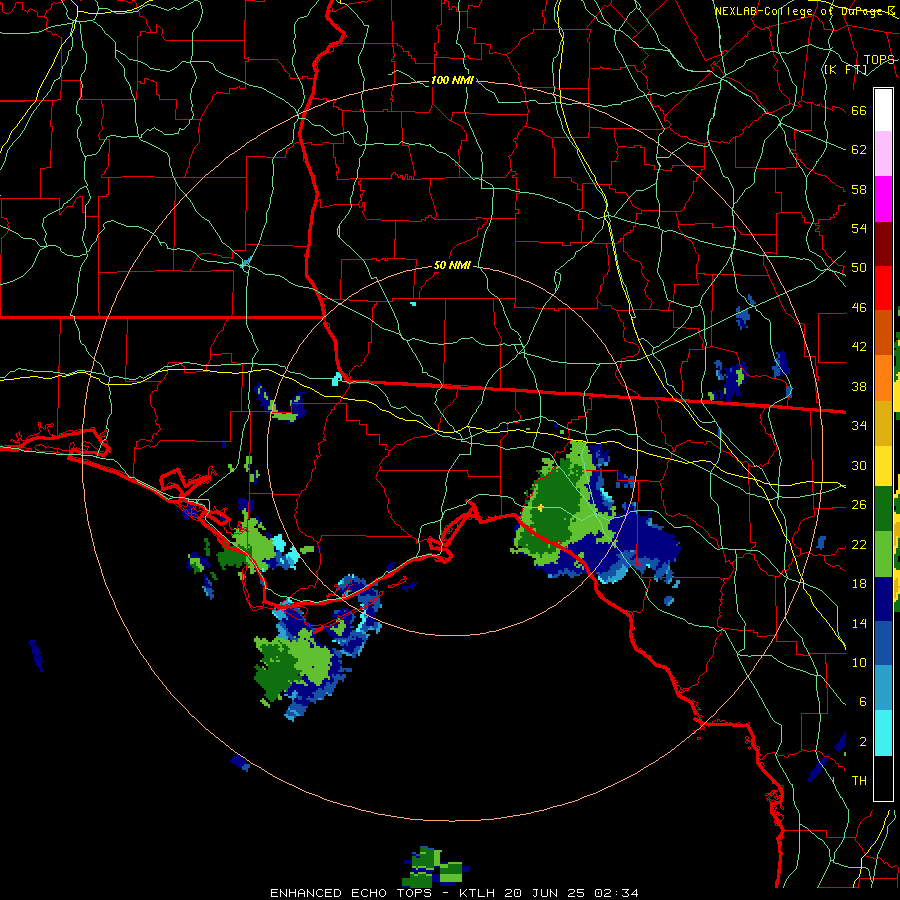Click legend value 26

[859, 505]
